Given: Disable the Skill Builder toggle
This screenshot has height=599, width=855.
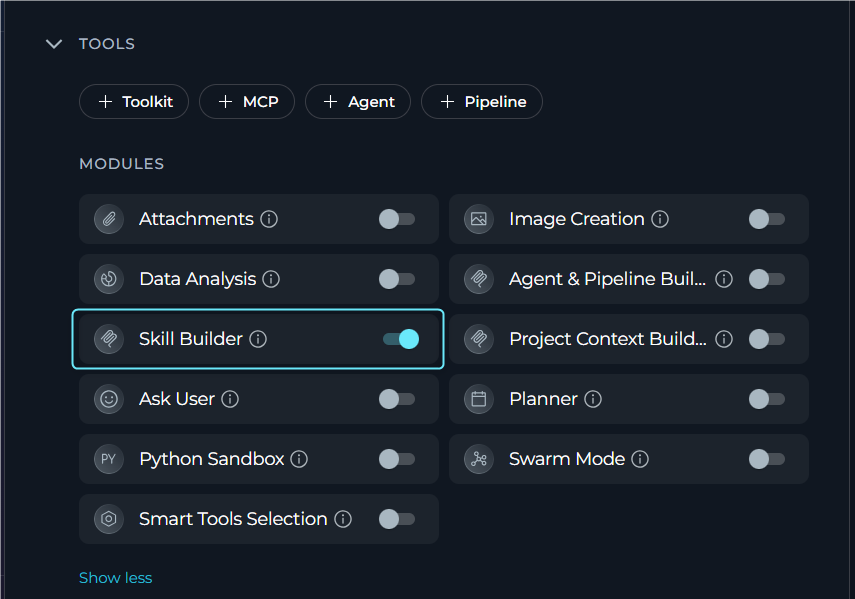Looking at the screenshot, I should pyautogui.click(x=401, y=339).
